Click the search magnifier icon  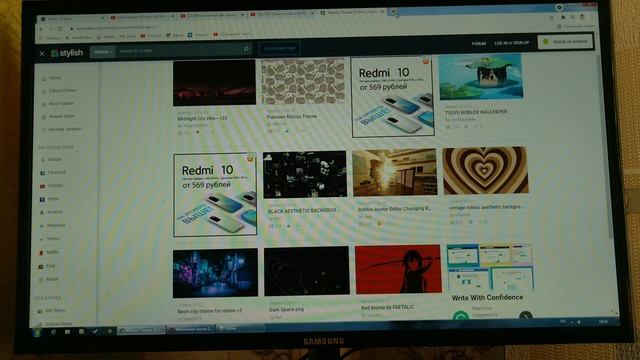[x=246, y=49]
